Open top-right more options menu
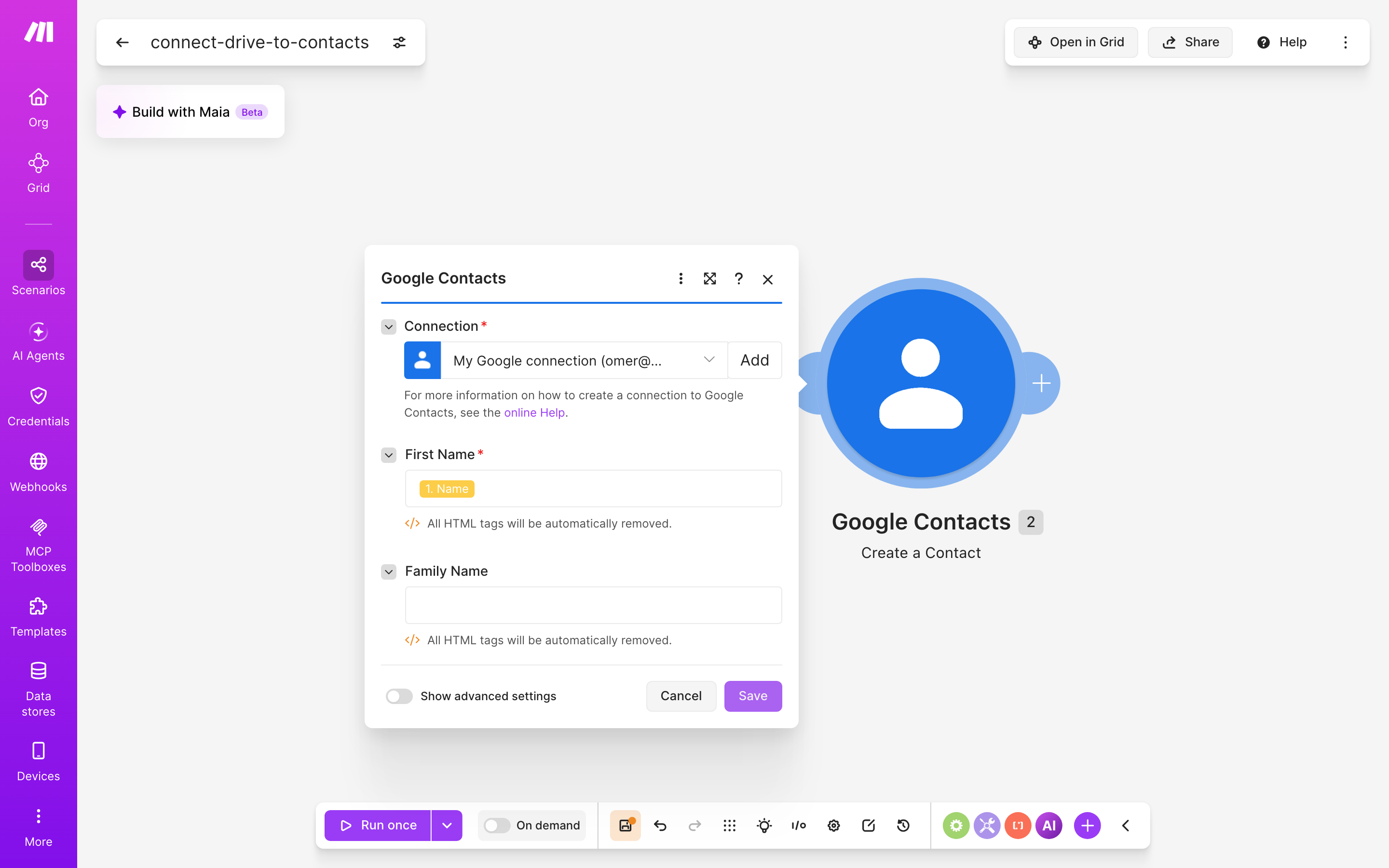Viewport: 1389px width, 868px height. tap(1346, 42)
